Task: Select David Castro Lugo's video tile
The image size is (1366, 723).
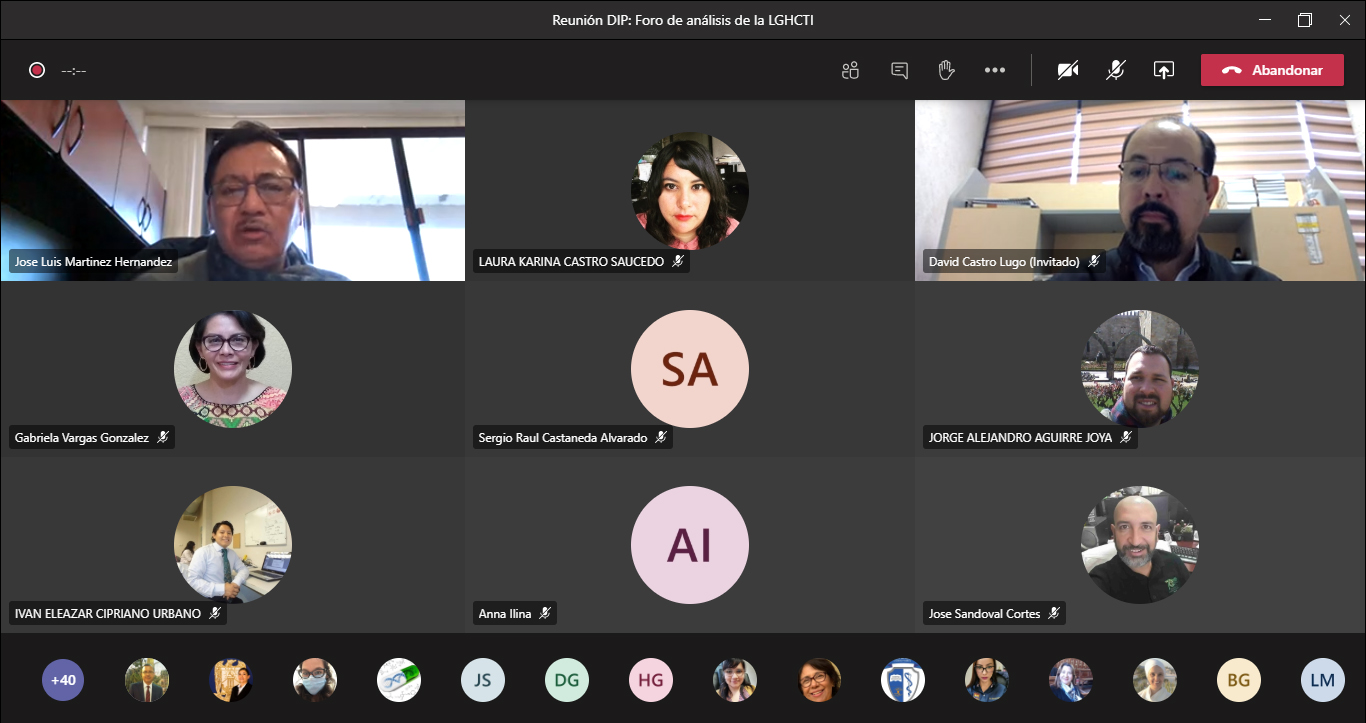Action: click(1139, 190)
